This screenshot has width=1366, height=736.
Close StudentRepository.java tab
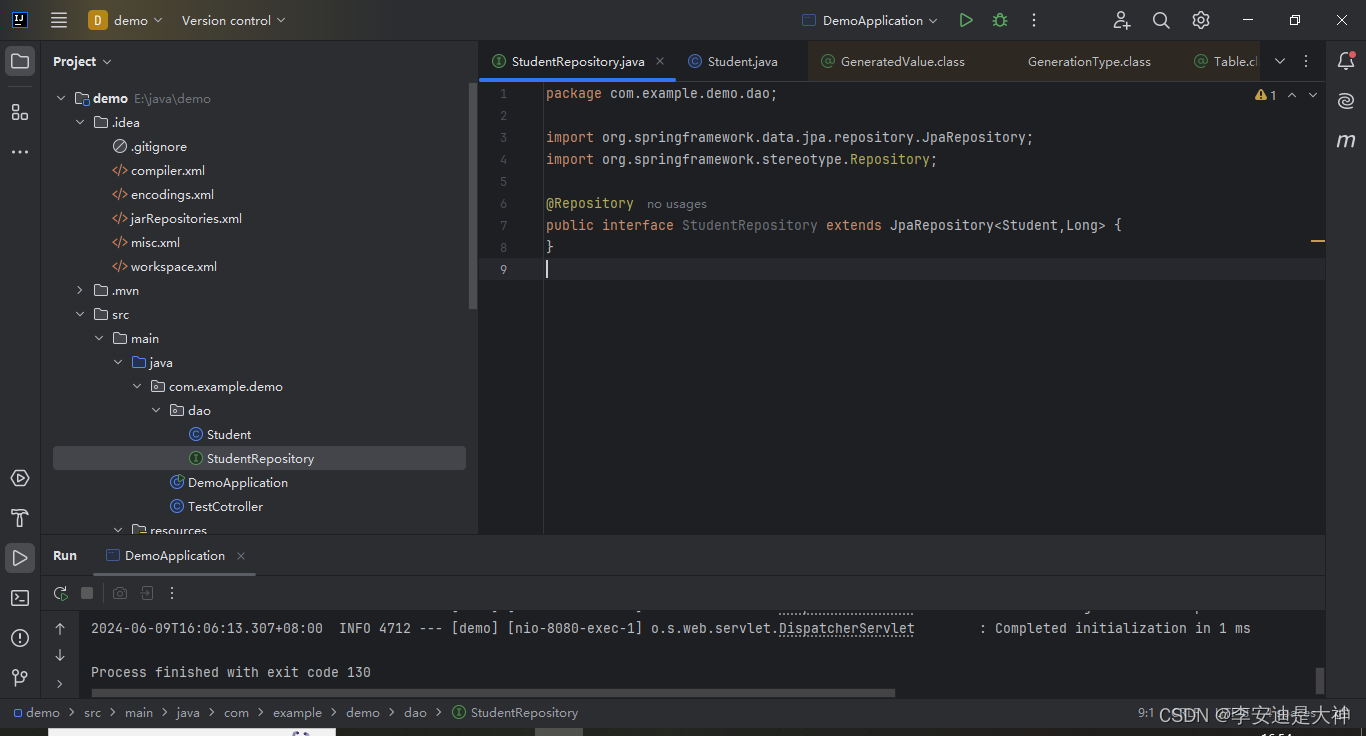coord(660,61)
